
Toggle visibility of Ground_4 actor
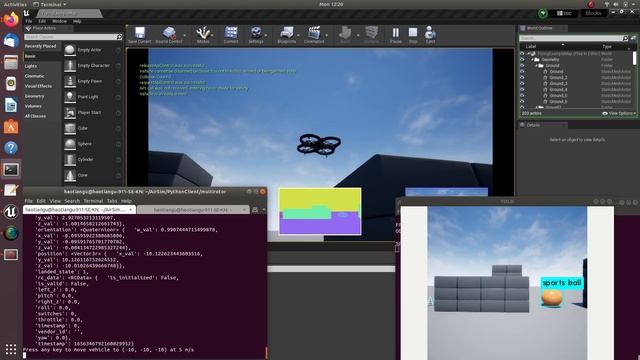coord(522,89)
